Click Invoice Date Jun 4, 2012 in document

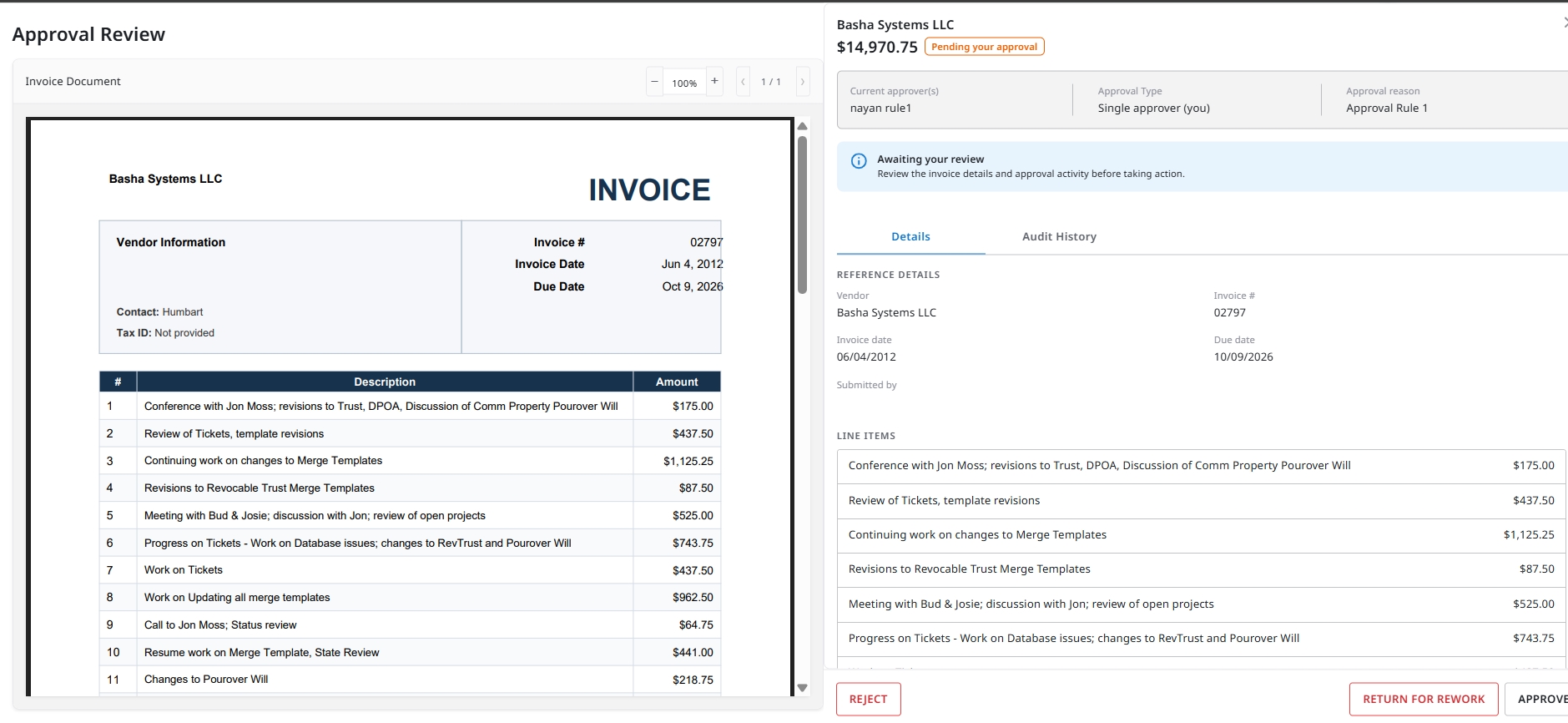click(x=618, y=265)
